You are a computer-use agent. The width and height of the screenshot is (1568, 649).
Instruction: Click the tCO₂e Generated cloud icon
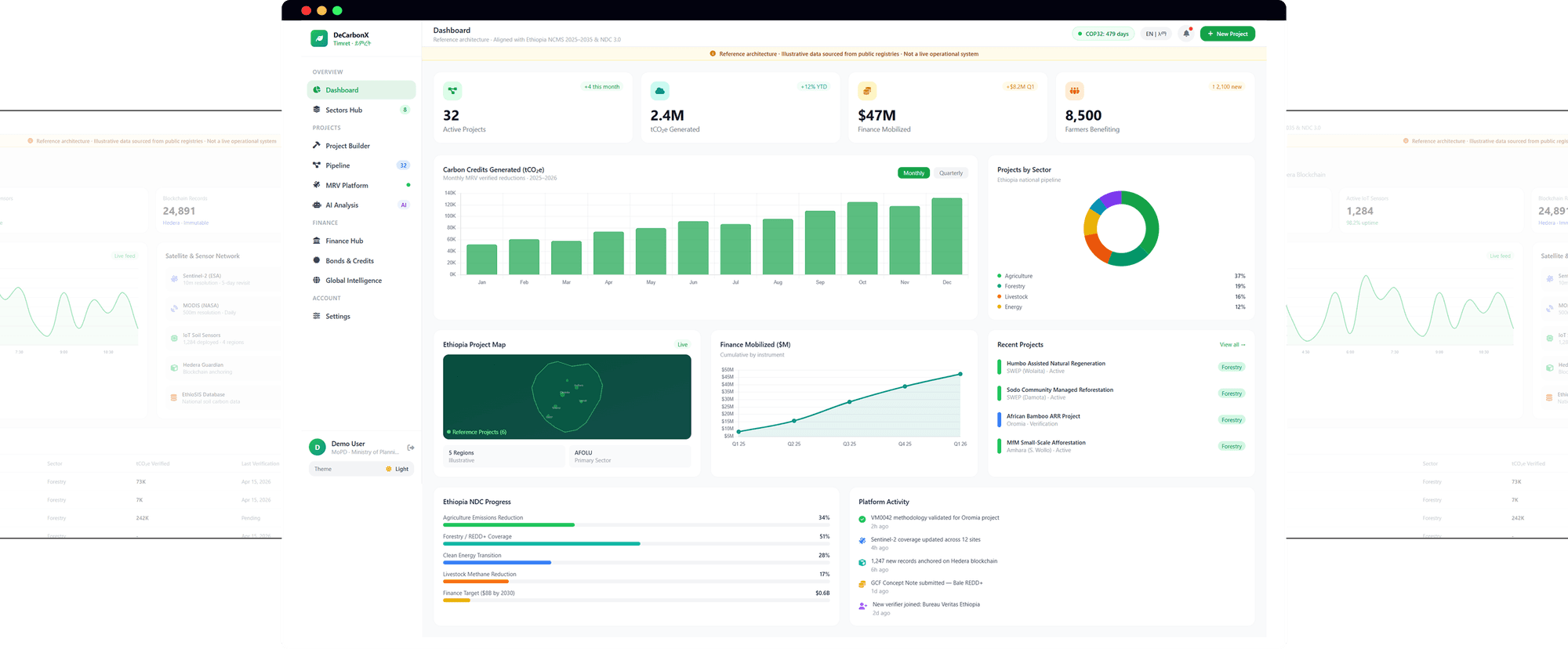[x=659, y=91]
